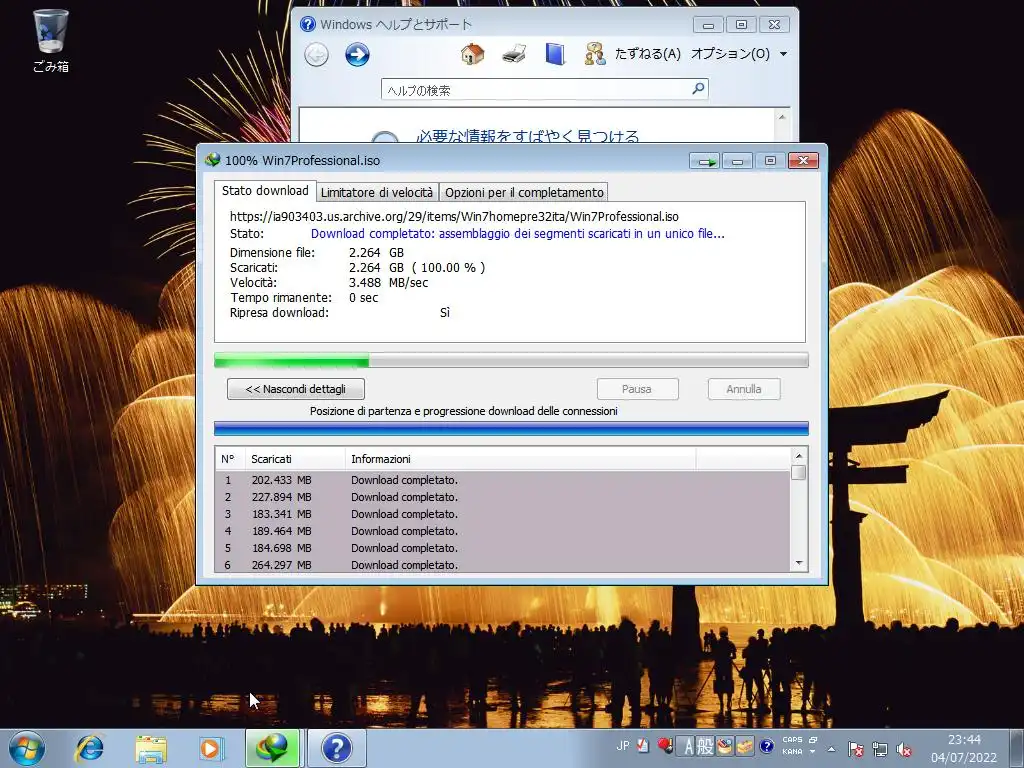Toggle the CAPS lock indicator in the language bar

coord(792,740)
